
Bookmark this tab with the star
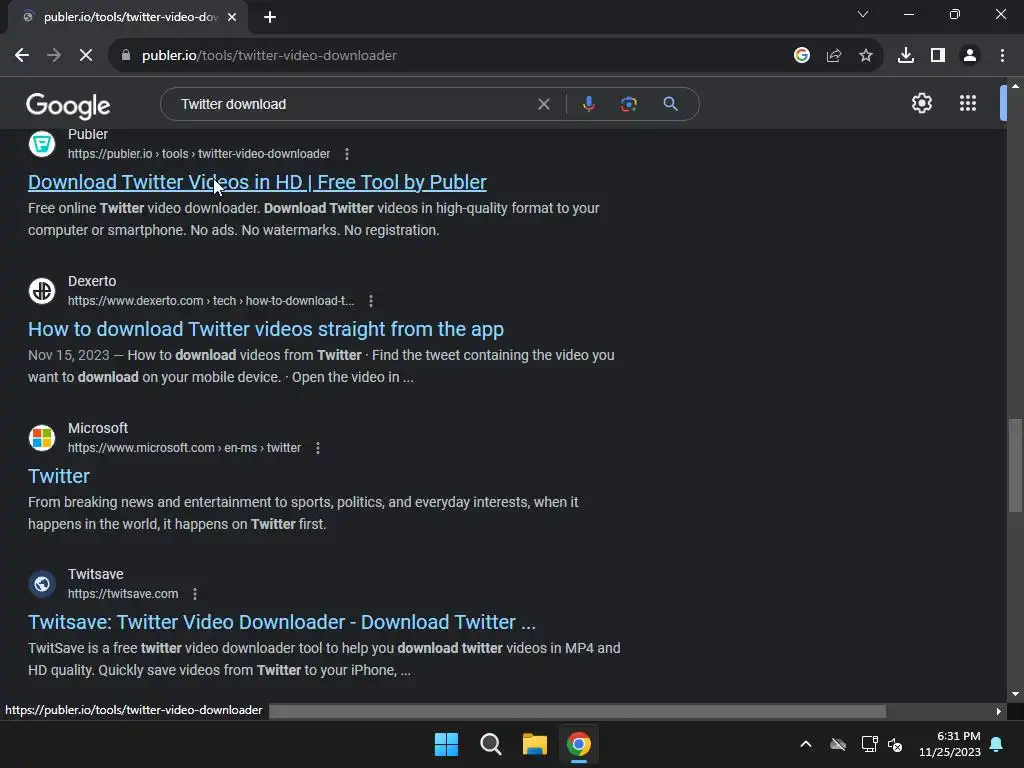[866, 56]
